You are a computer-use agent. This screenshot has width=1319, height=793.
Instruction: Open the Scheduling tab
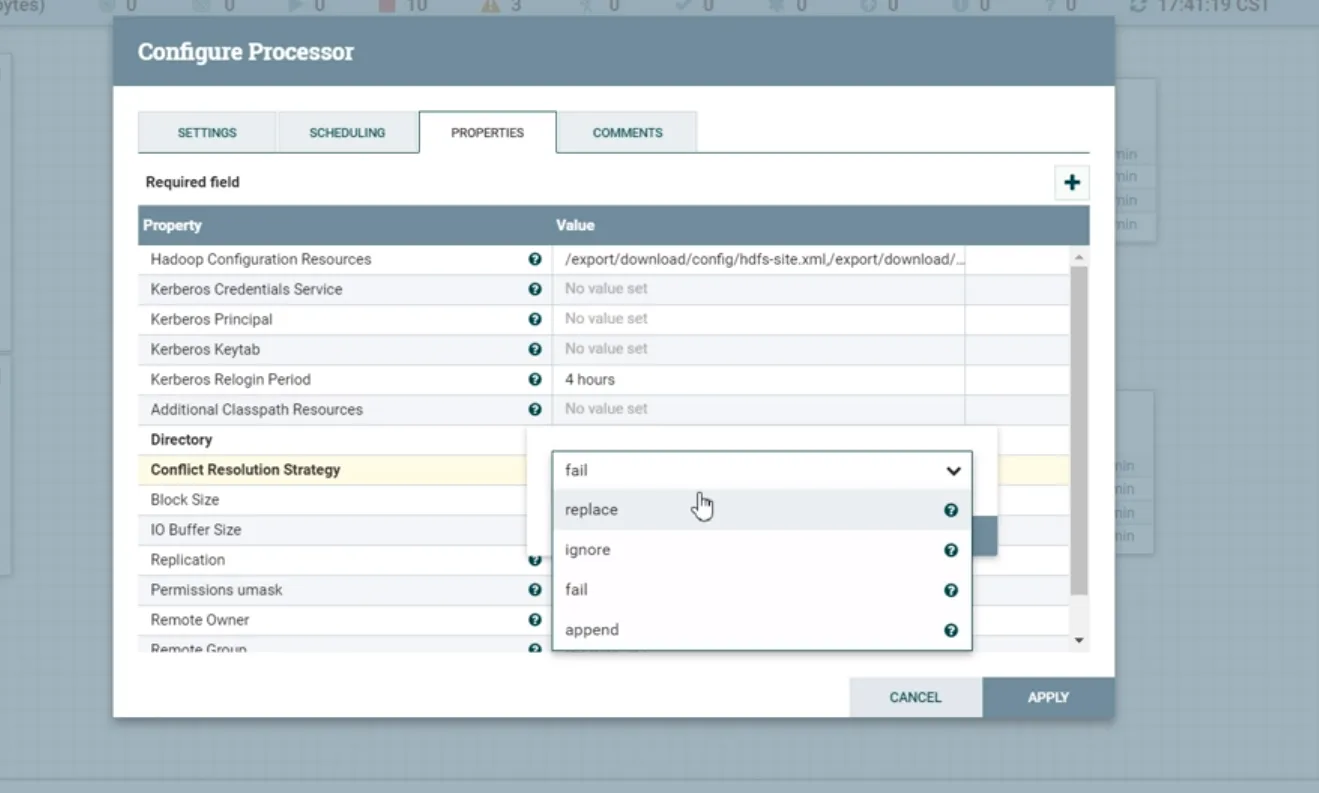pos(347,133)
